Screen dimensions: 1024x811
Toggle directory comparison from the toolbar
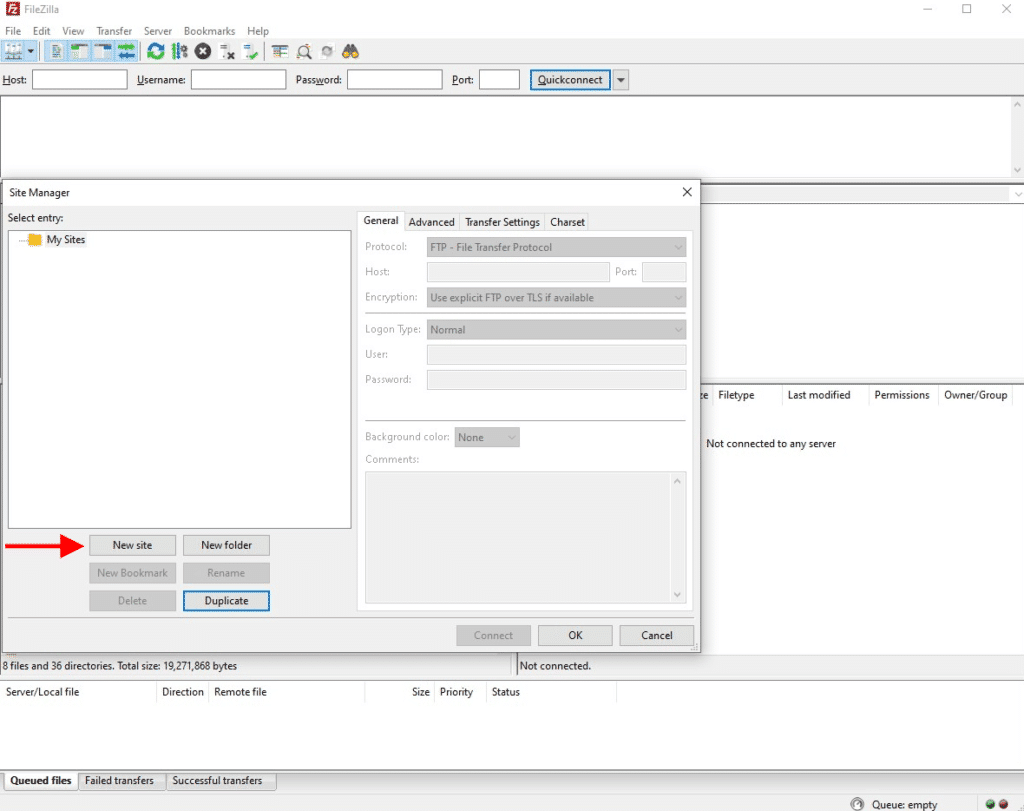pos(278,51)
